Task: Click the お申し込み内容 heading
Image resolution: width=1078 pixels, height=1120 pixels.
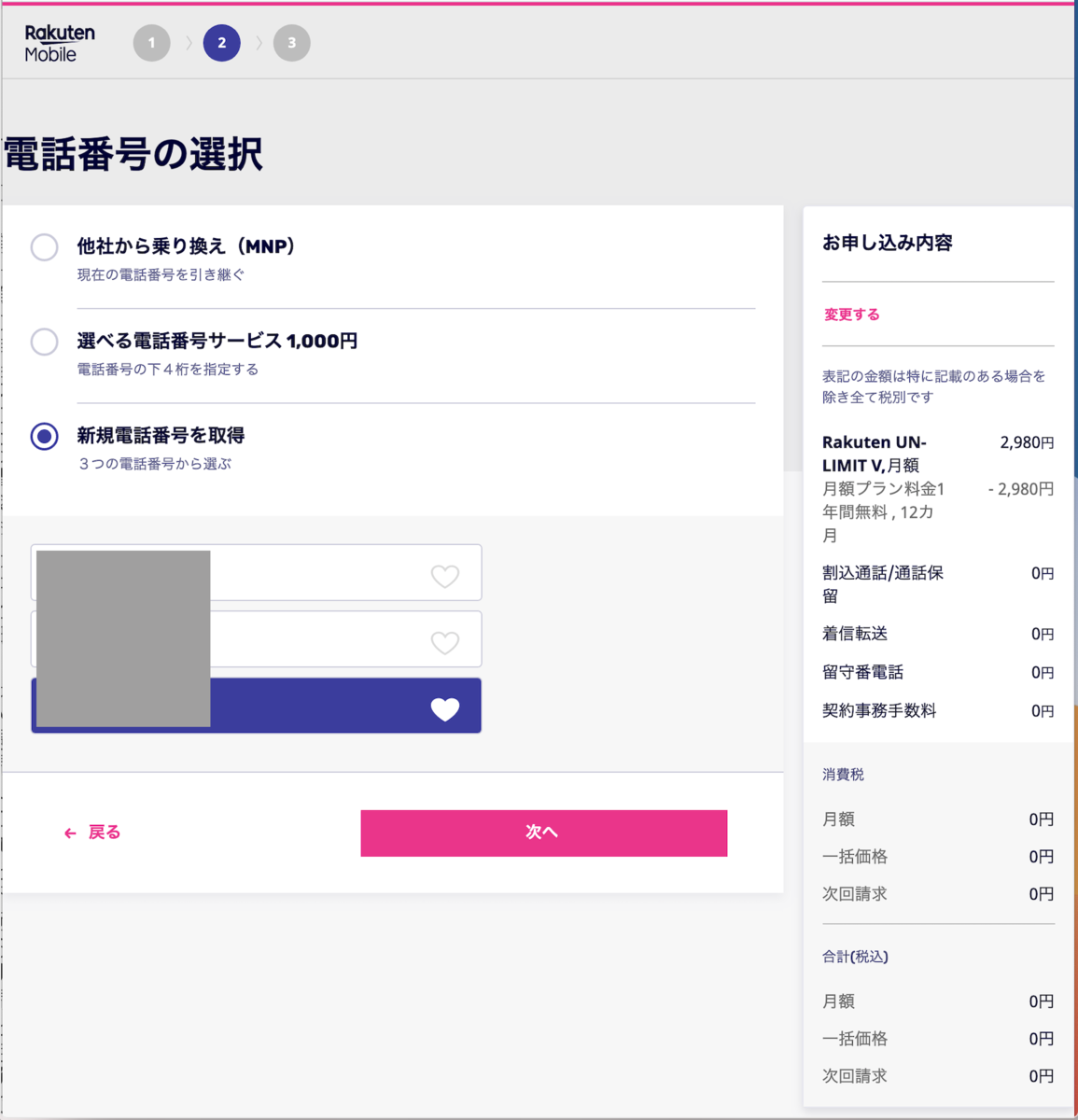Action: 887,243
